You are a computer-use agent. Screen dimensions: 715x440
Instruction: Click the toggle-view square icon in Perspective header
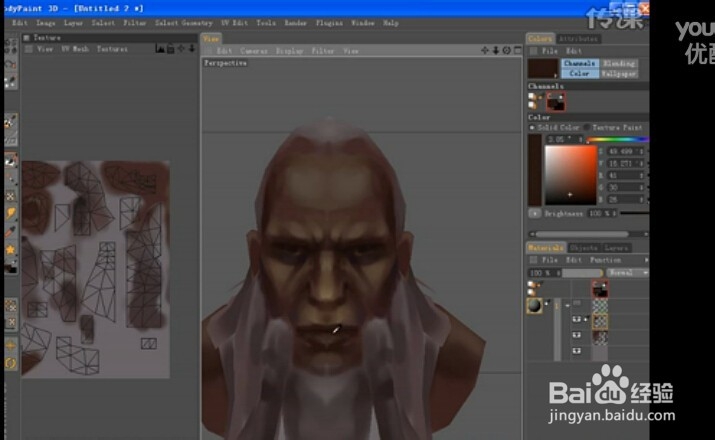pyautogui.click(x=518, y=50)
